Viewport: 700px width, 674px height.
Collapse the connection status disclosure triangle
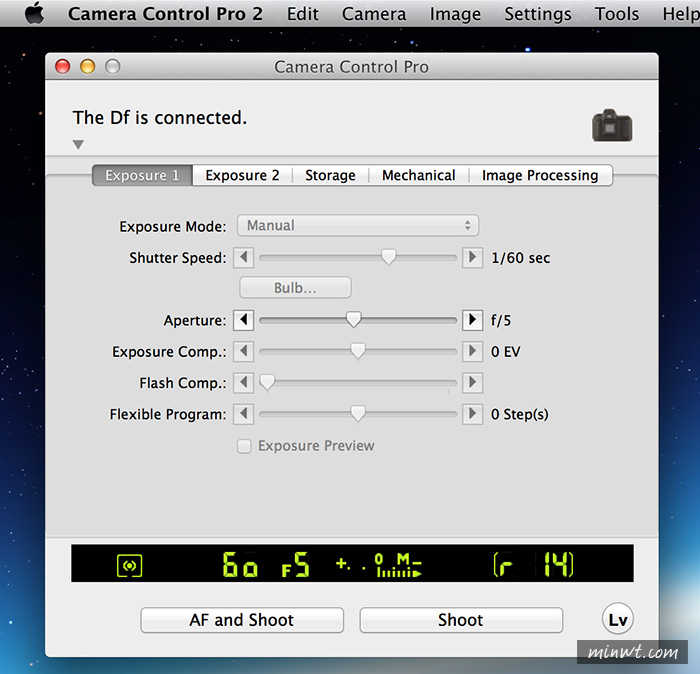tap(78, 145)
